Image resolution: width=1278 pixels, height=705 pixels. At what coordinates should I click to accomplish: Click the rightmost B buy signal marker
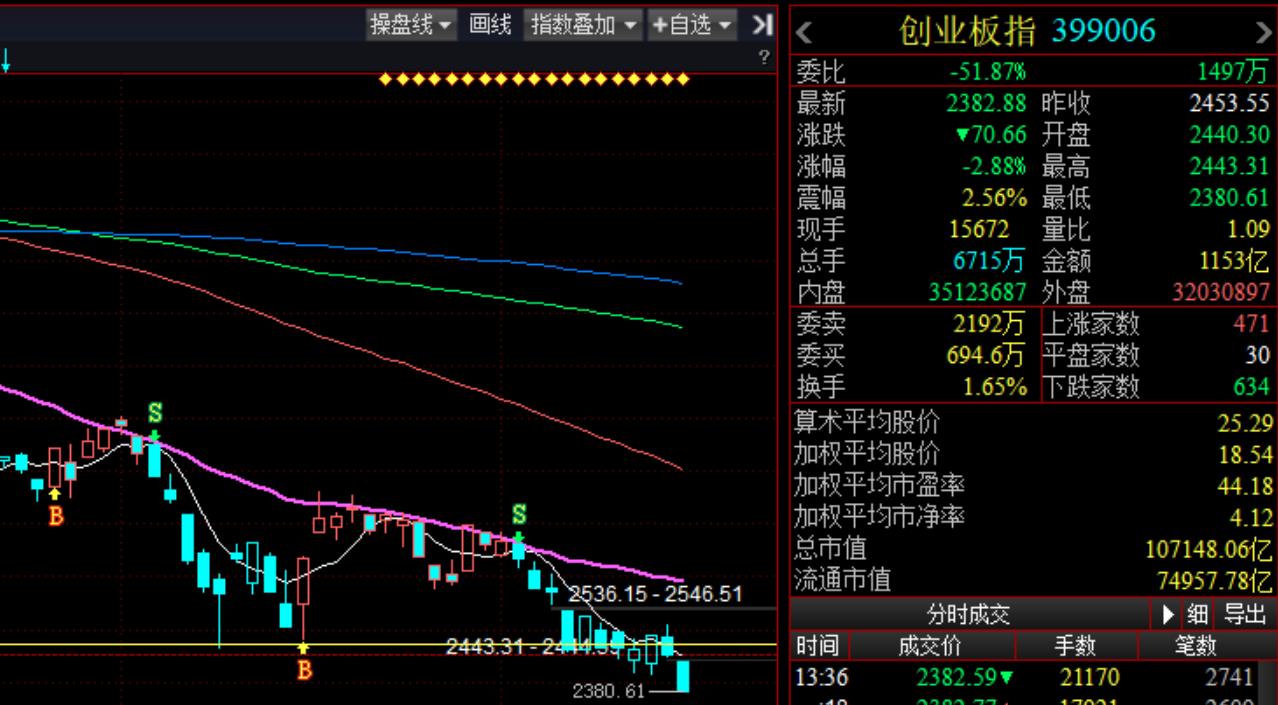(x=304, y=669)
